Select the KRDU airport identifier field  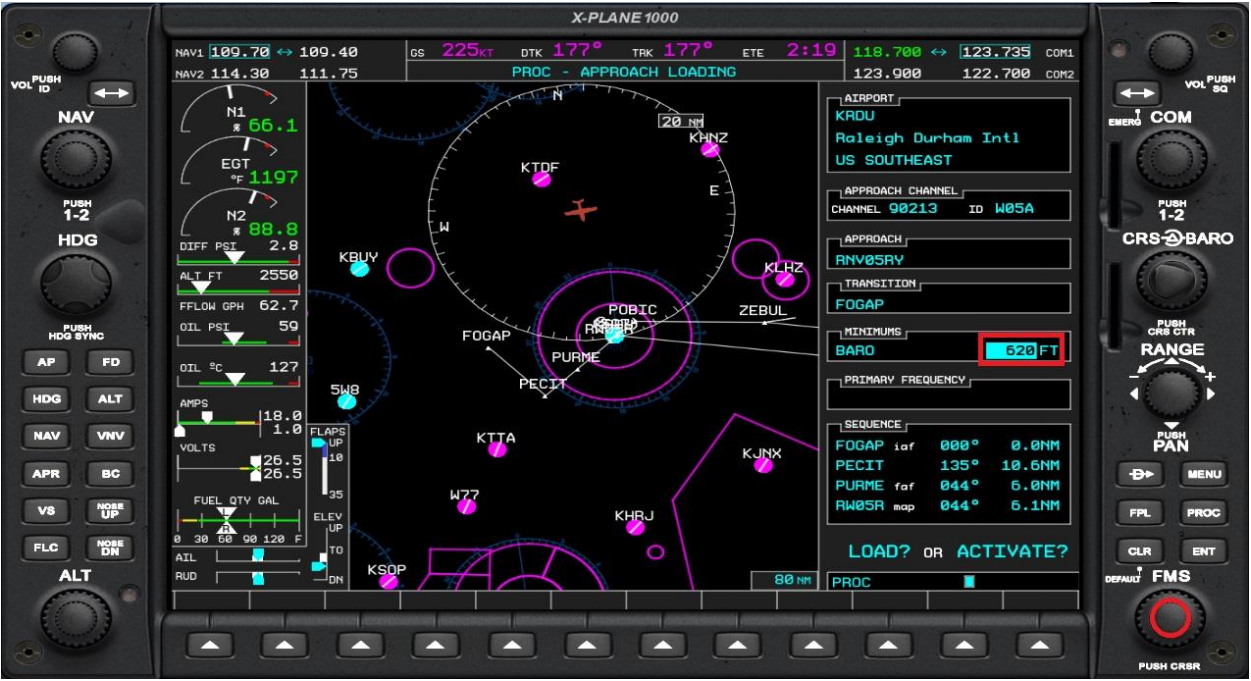tap(855, 116)
